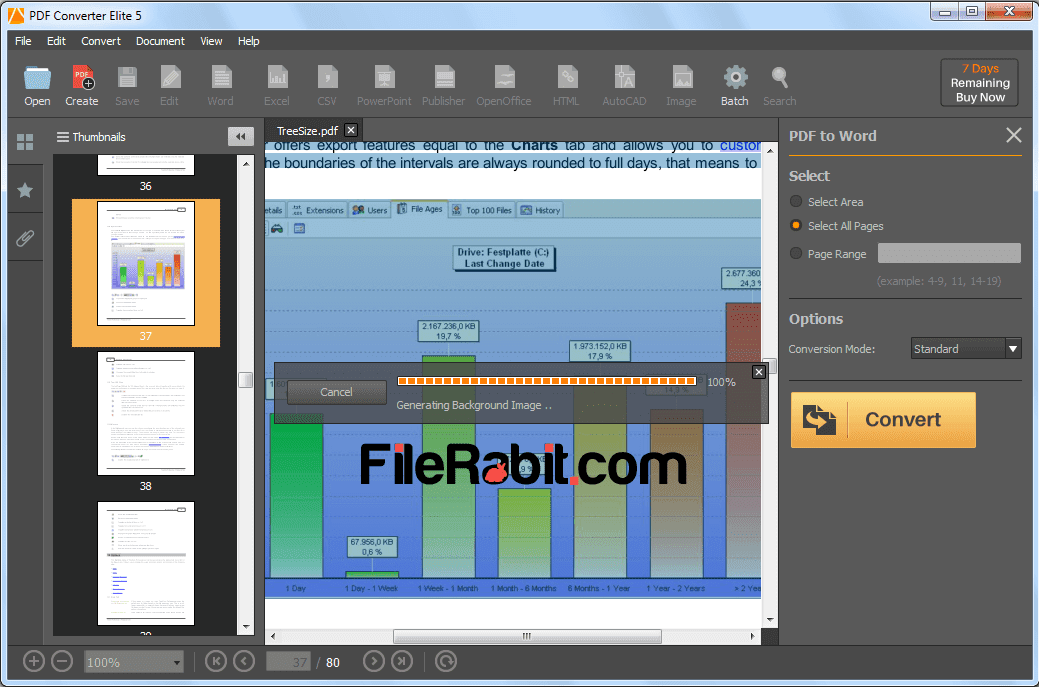Close the PDF to Word panel

coord(1013,136)
